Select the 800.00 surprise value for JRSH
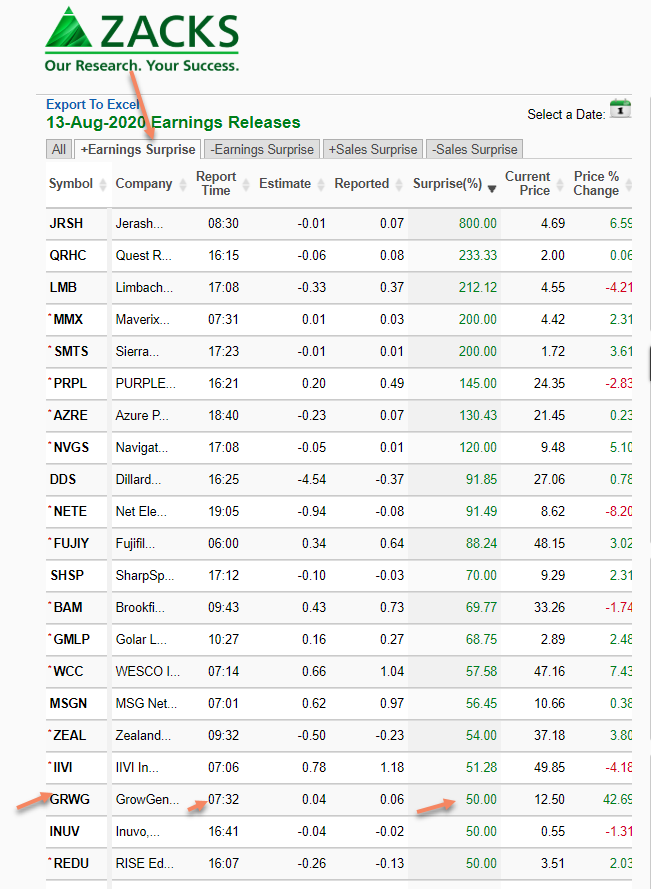 point(478,223)
